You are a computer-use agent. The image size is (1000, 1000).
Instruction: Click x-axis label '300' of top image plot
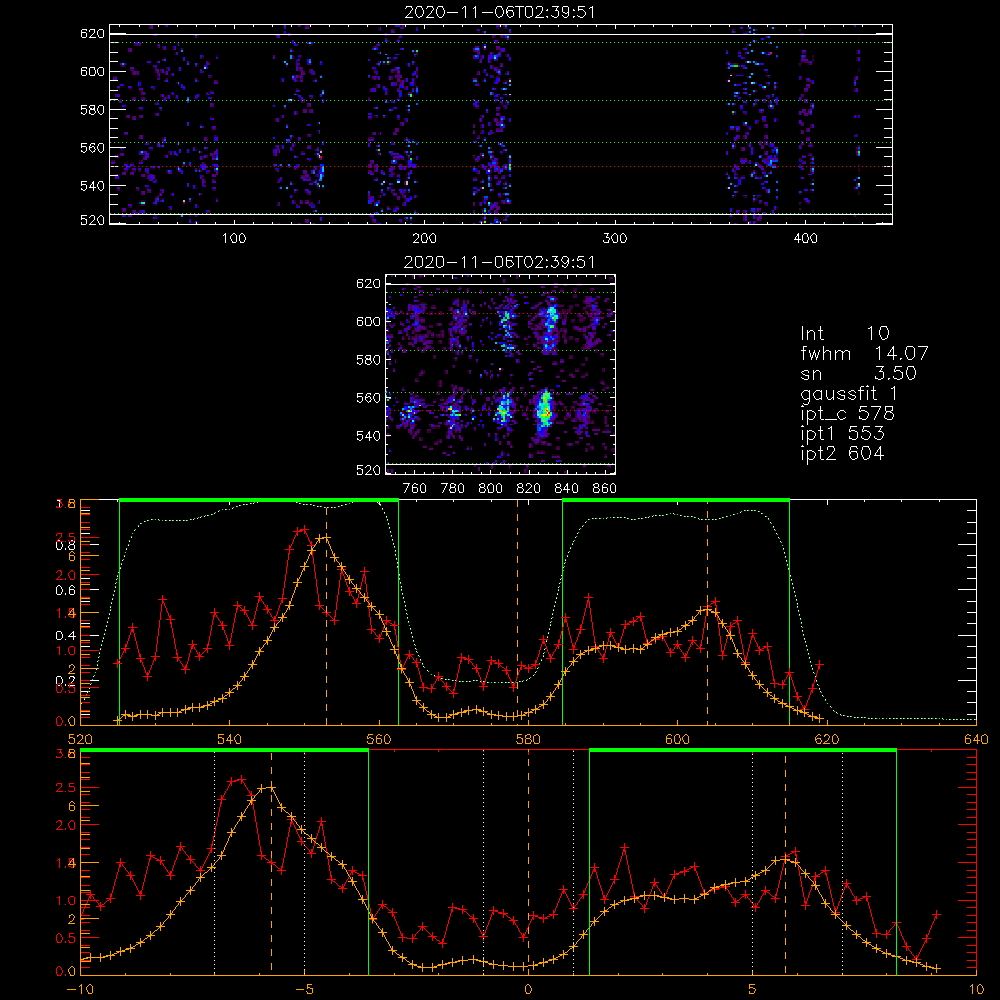click(615, 239)
